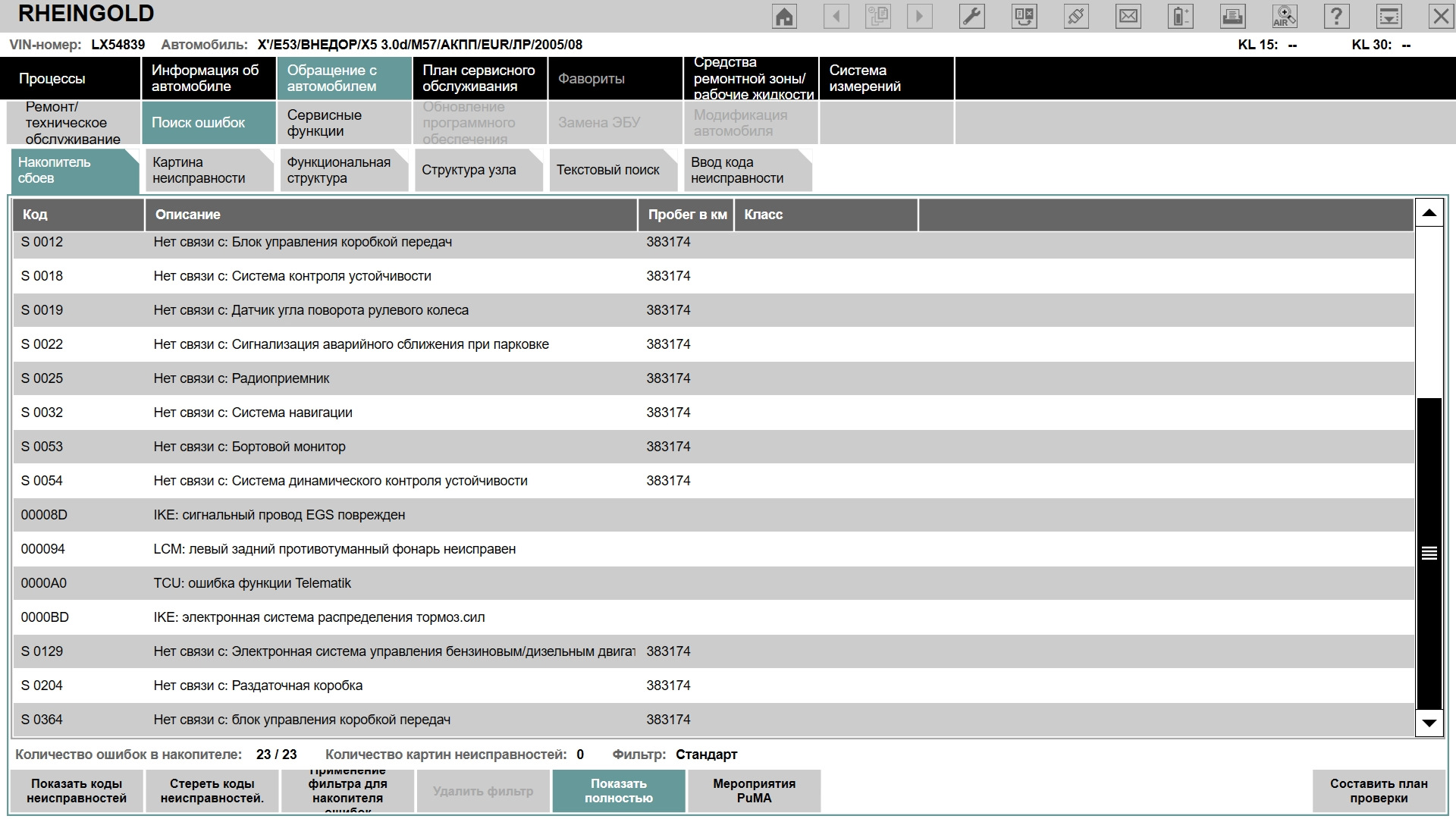1456x819 pixels.
Task: Open settings with the wrench icon
Action: pos(971,17)
